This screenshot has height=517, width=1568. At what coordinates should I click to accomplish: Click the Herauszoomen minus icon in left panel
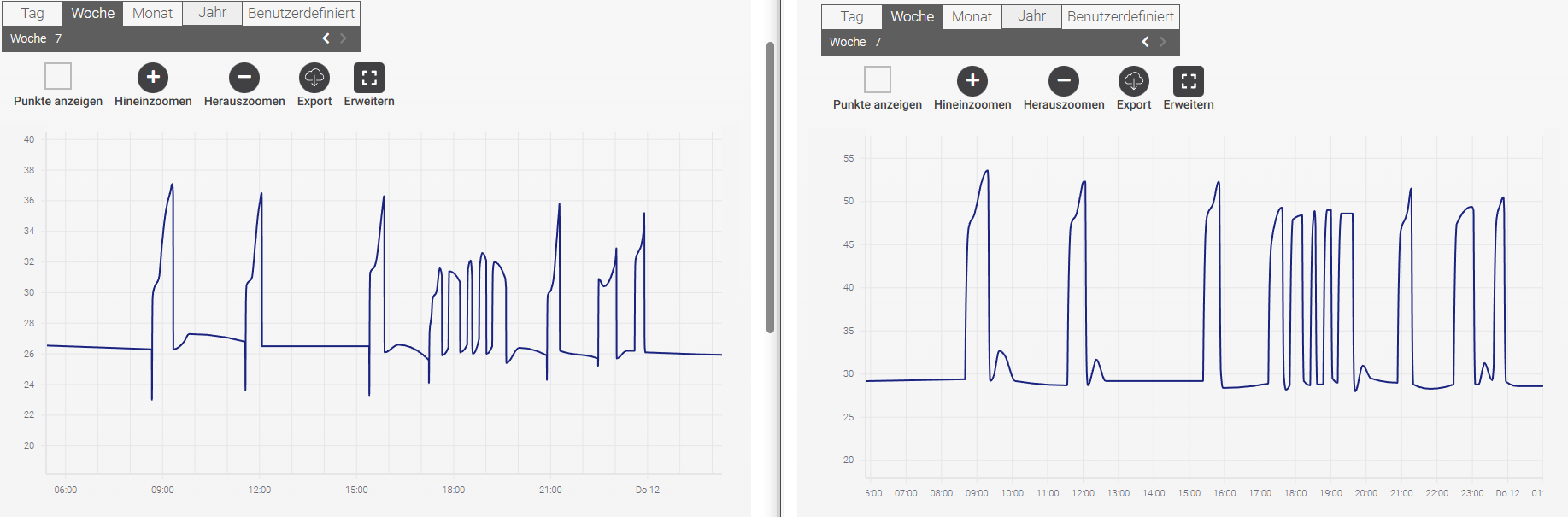click(244, 78)
